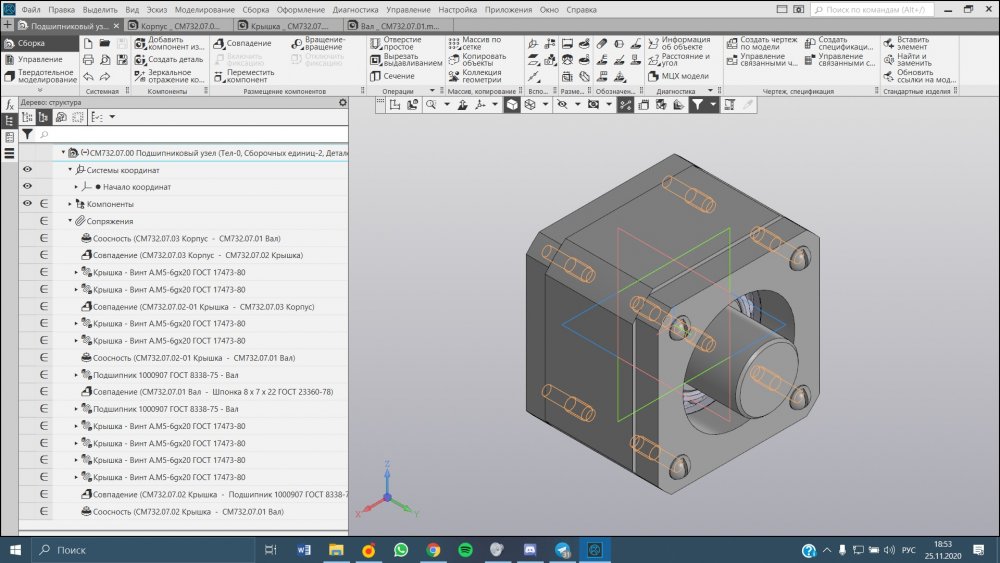Image resolution: width=1000 pixels, height=563 pixels.
Task: Select 'Отверстие простое' hole tool
Action: coord(394,44)
